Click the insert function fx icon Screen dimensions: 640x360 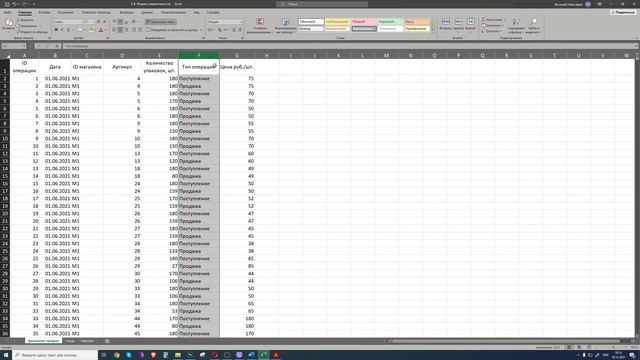pyautogui.click(x=57, y=46)
